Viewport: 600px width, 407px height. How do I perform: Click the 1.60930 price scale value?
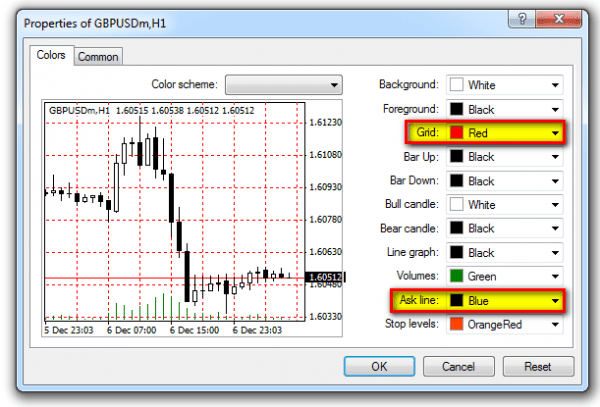[325, 187]
